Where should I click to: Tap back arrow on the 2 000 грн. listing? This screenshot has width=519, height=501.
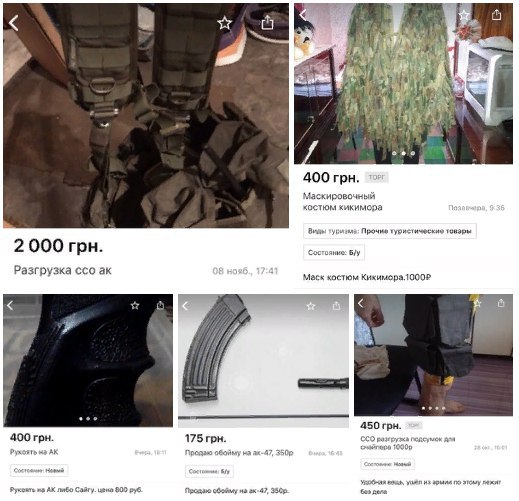coord(13,23)
